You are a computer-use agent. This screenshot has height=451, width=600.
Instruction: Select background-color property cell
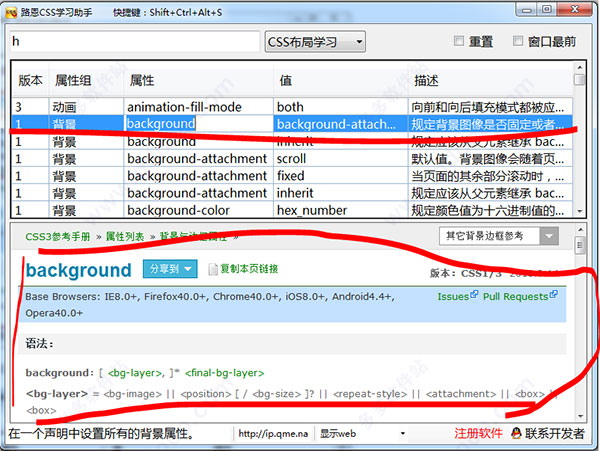(198, 210)
